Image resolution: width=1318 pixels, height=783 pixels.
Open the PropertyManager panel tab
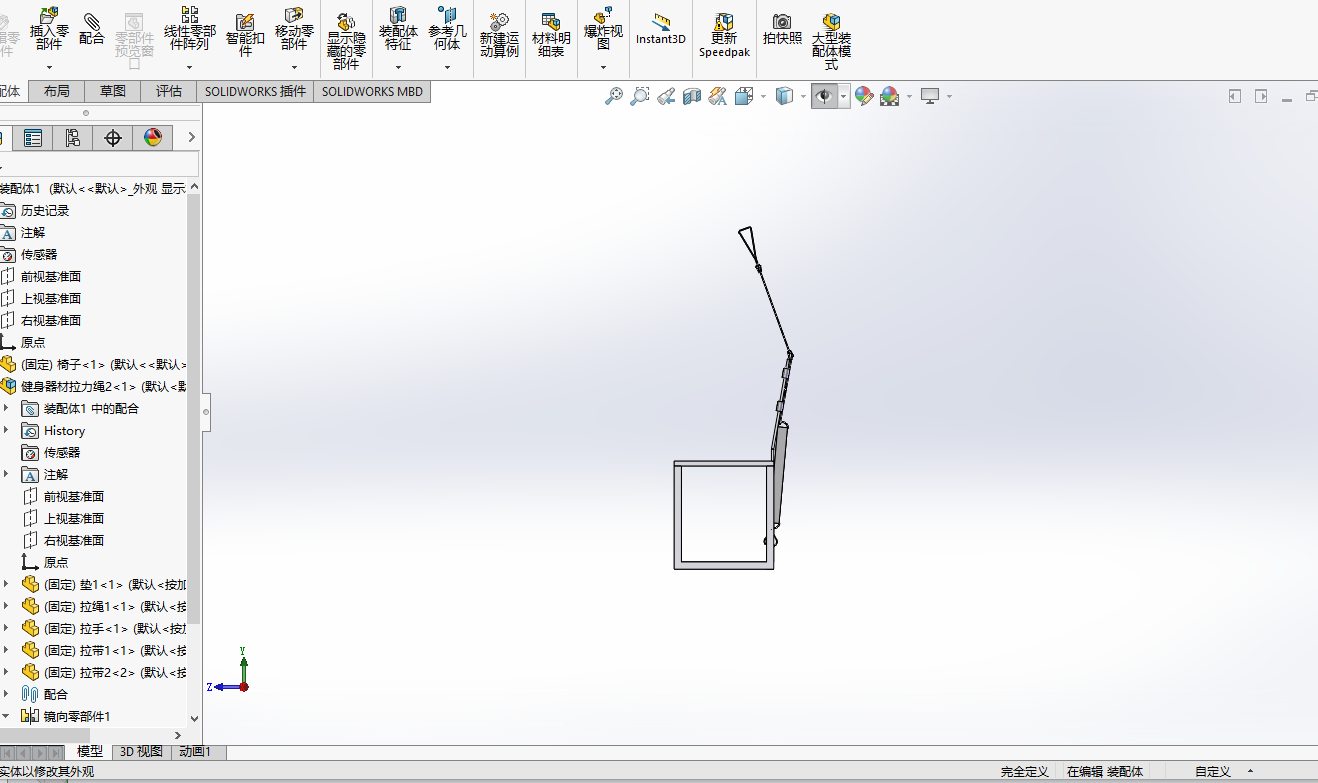coord(33,138)
